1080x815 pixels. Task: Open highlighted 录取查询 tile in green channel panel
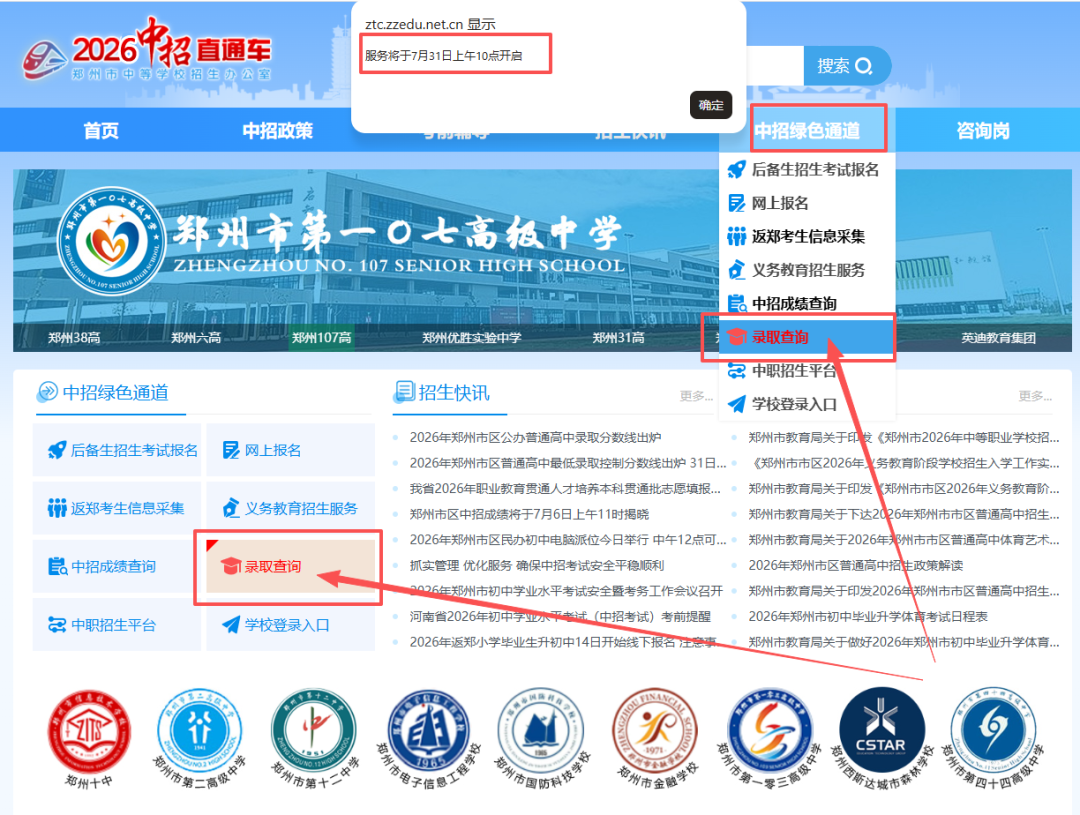[x=290, y=566]
